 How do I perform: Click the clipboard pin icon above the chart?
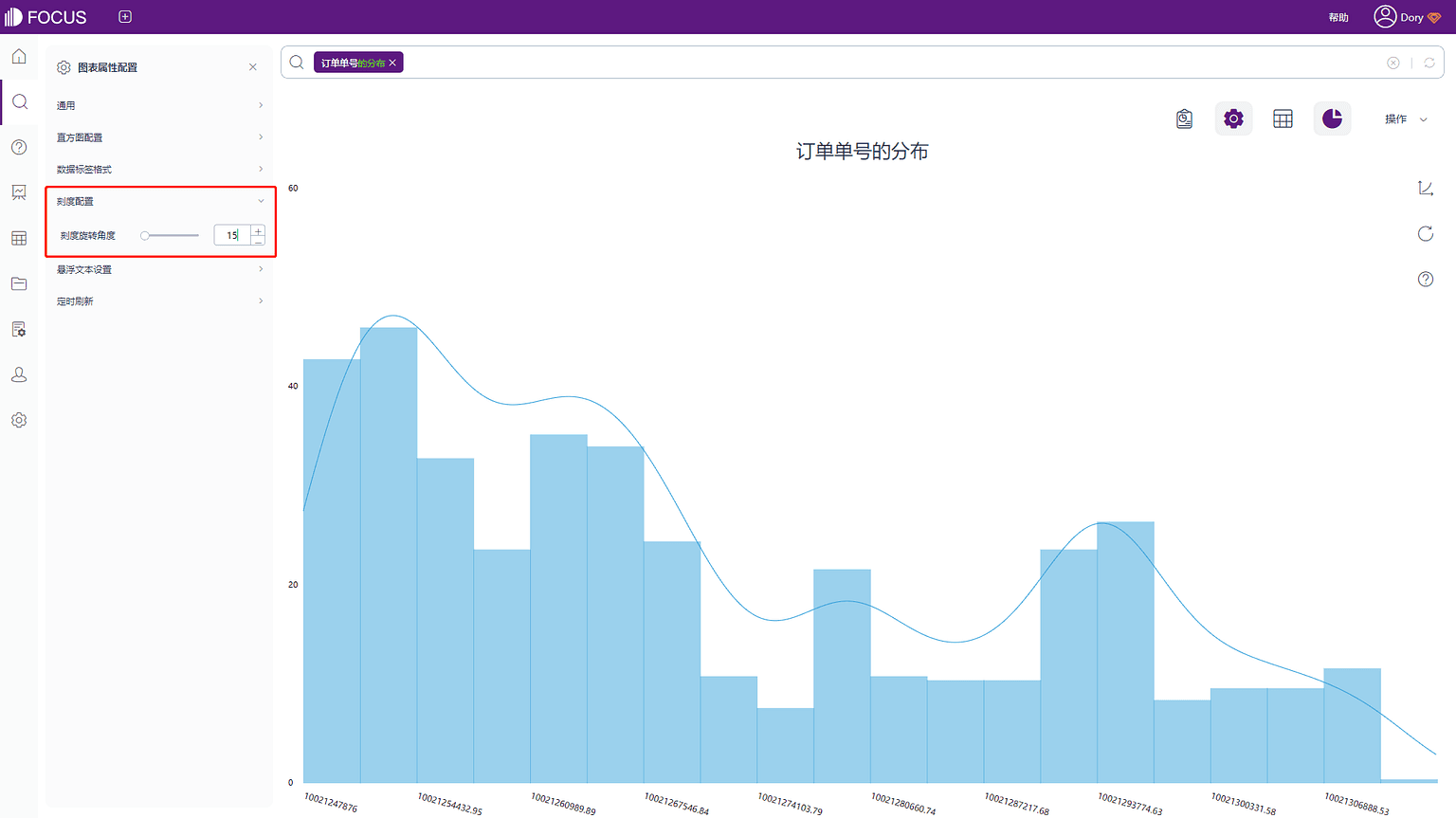pos(1184,118)
